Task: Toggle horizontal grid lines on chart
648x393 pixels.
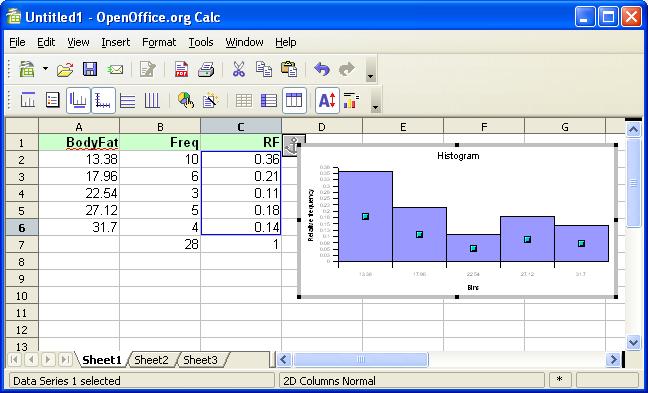Action: [x=127, y=100]
